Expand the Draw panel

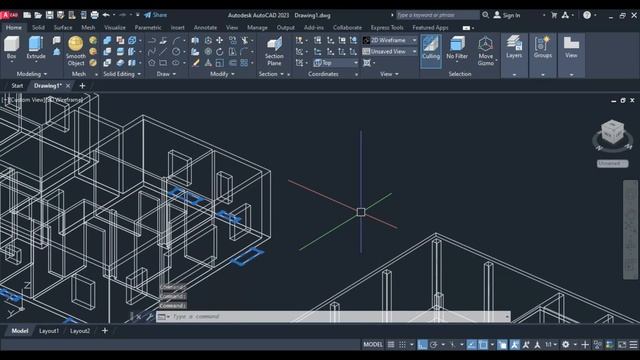point(166,74)
